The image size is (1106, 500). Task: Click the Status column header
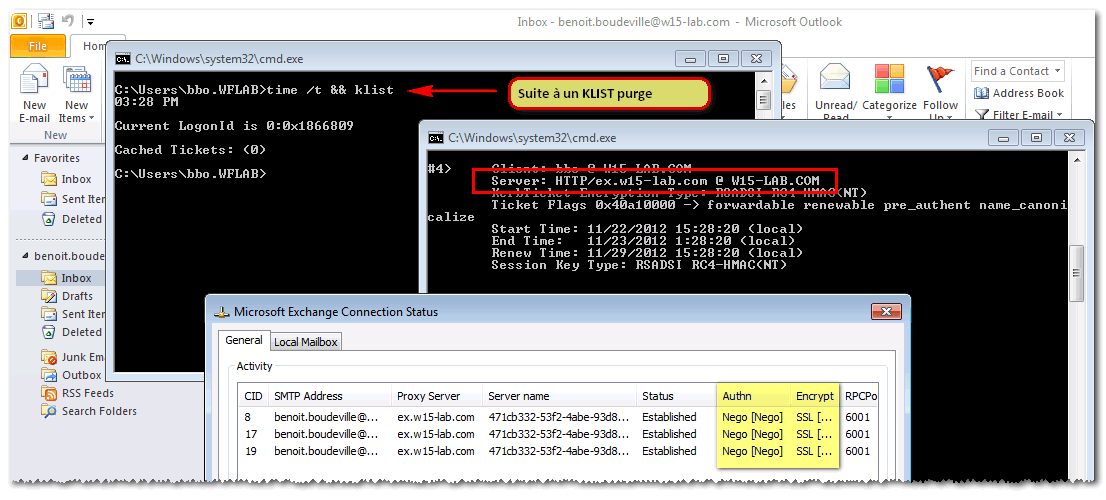click(676, 396)
